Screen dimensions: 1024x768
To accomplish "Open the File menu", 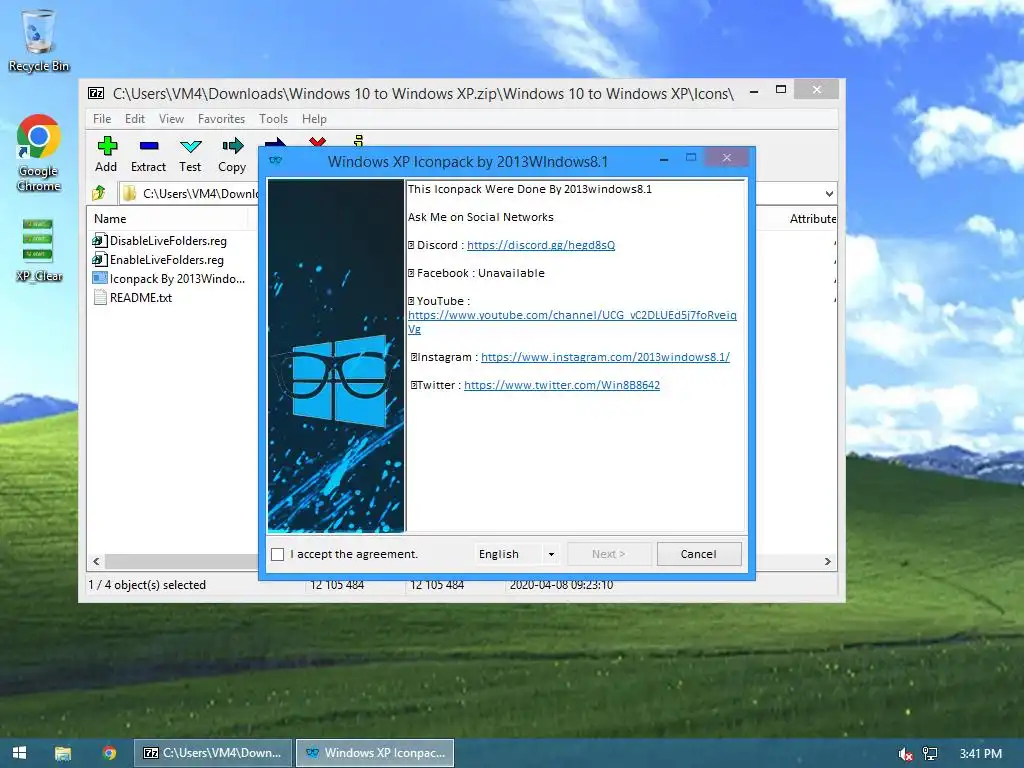I will coord(102,119).
